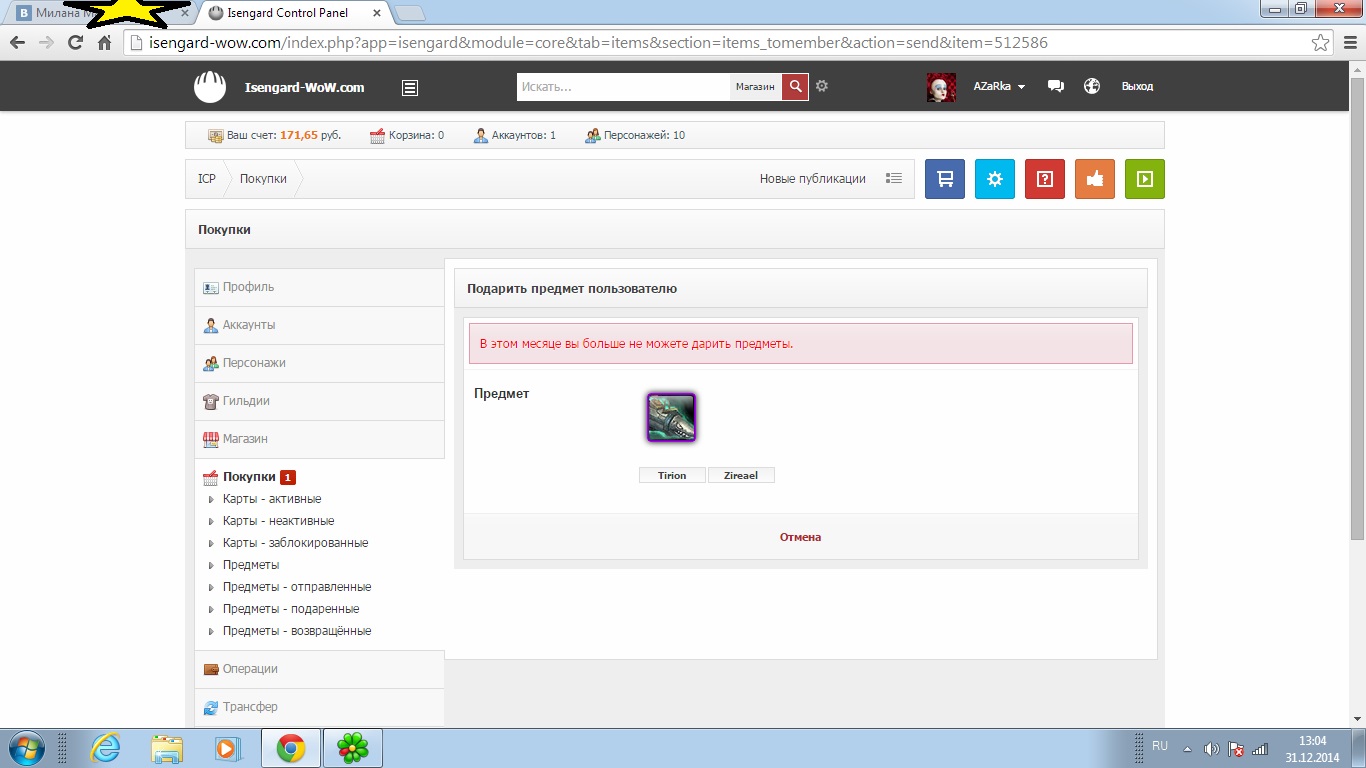Click the orange thumbs-up button
Image resolution: width=1366 pixels, height=768 pixels.
pyautogui.click(x=1094, y=179)
